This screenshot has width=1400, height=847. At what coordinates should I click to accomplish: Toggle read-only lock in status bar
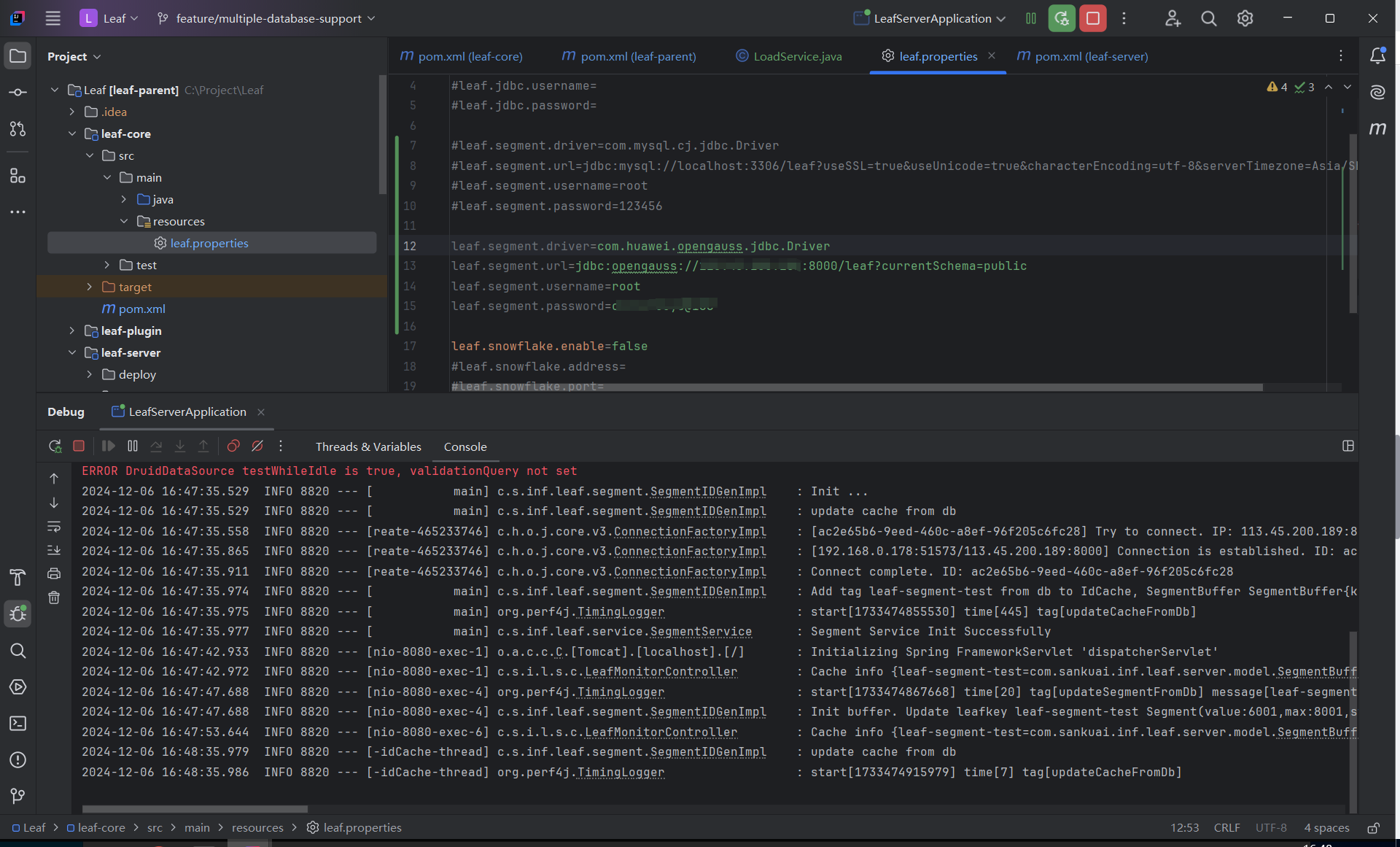coord(1373,828)
